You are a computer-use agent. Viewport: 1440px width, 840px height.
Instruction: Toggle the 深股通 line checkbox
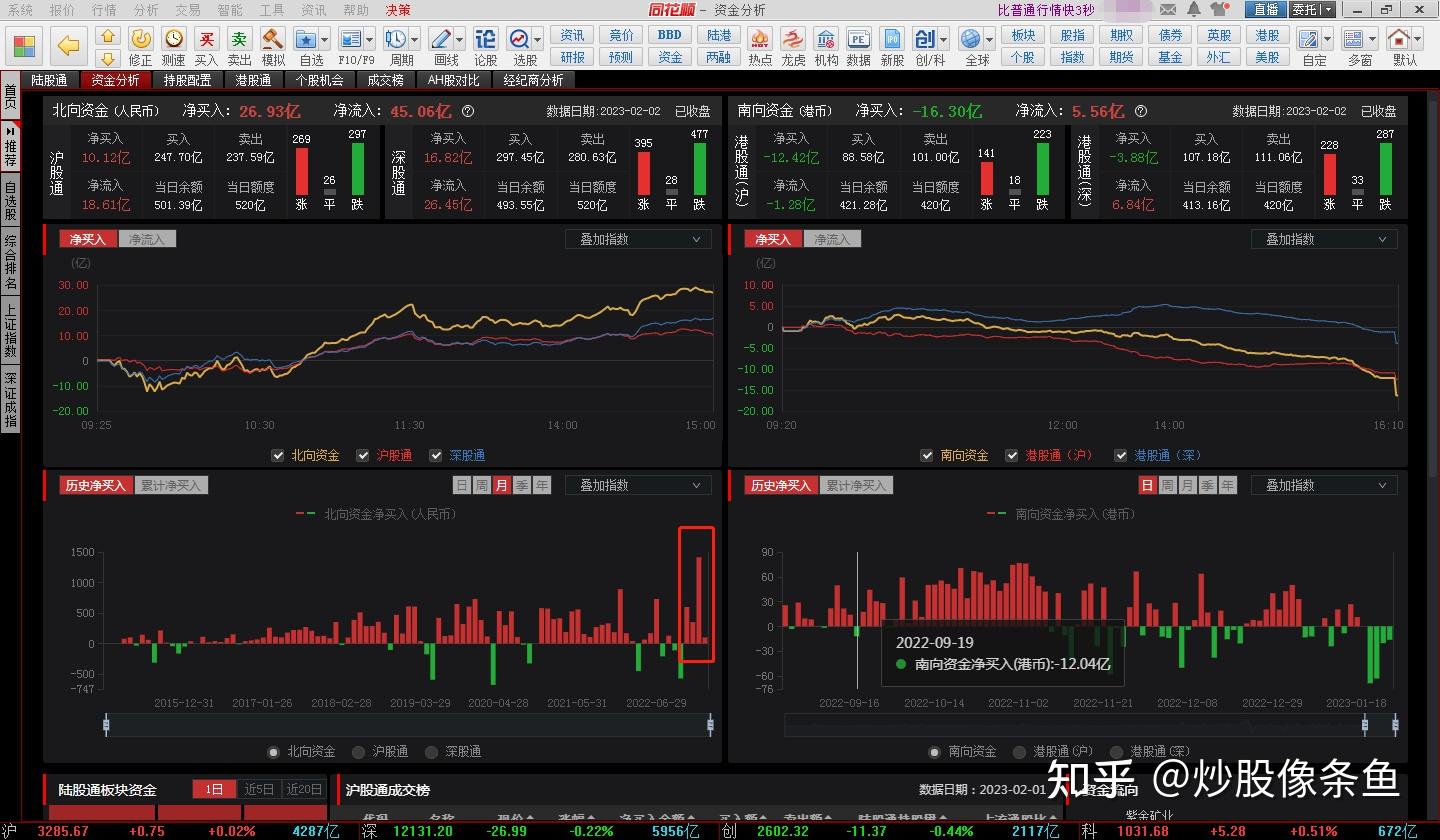pos(436,455)
